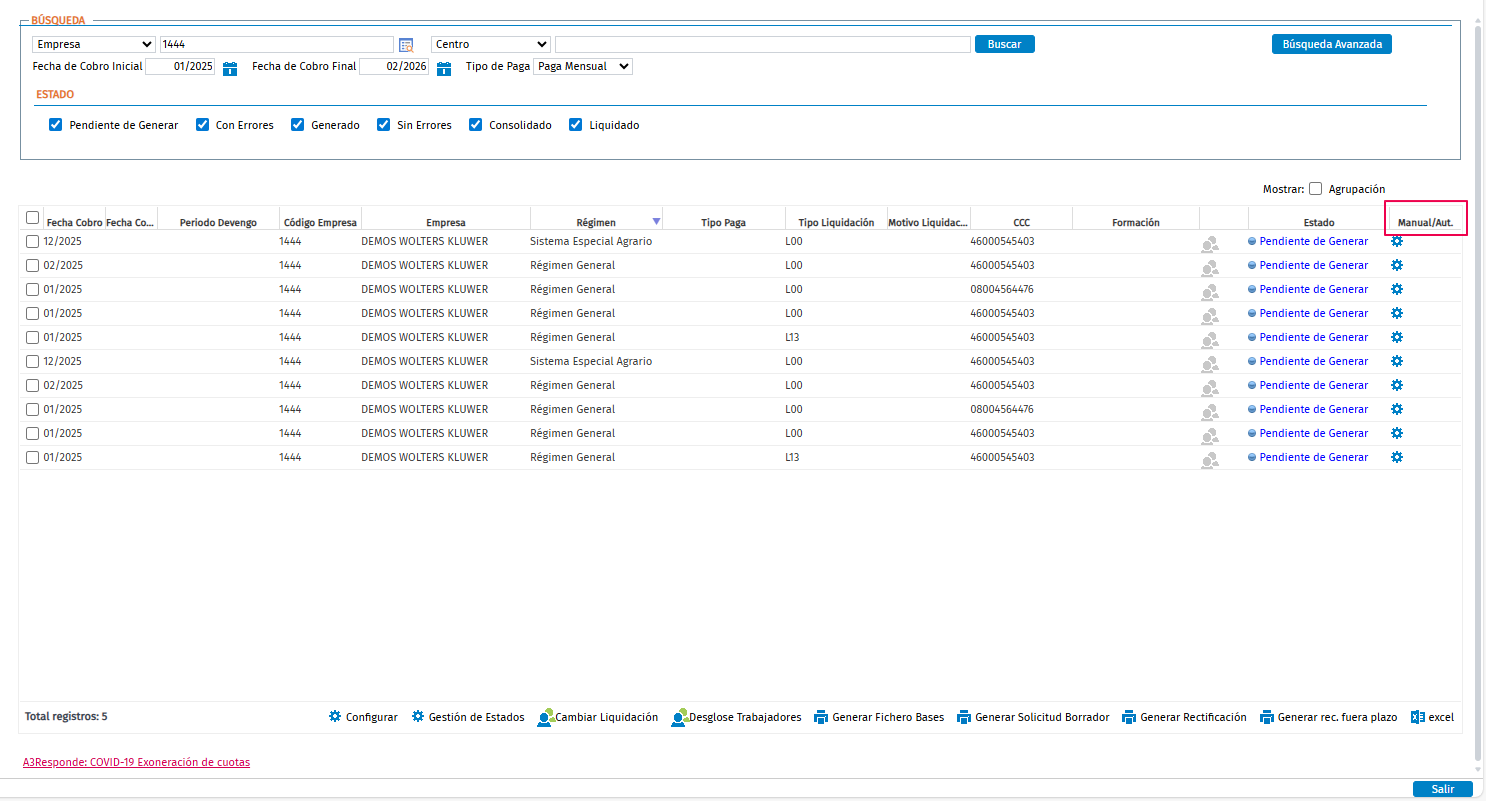Click the empty Centro text field
Image resolution: width=1486 pixels, height=801 pixels.
coord(763,44)
